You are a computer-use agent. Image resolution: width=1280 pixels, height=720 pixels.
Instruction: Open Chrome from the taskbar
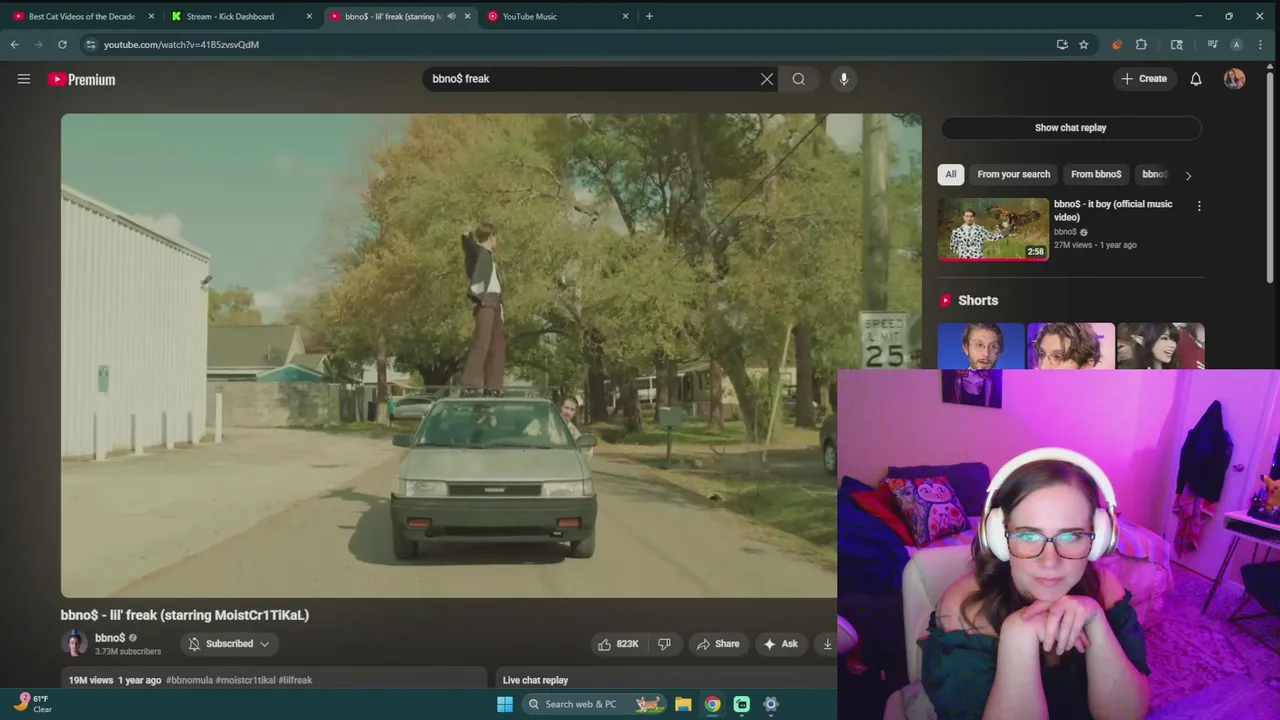coord(712,704)
